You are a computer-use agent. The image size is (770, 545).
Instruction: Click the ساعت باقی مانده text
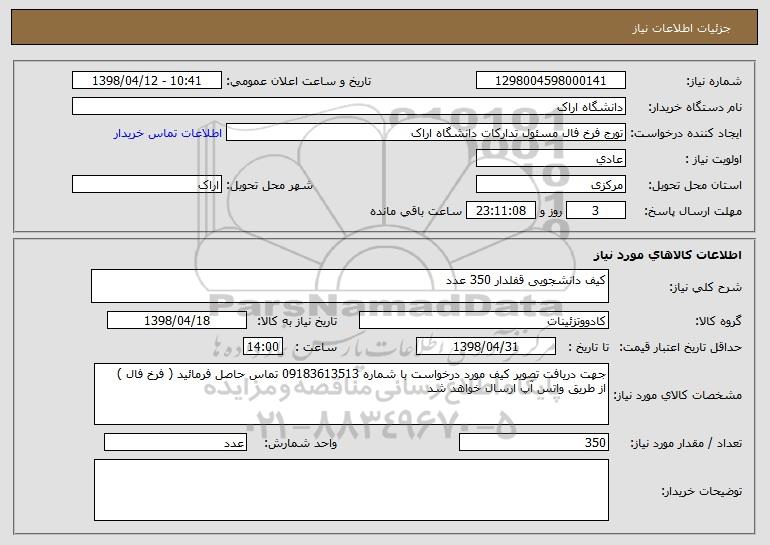(x=416, y=211)
